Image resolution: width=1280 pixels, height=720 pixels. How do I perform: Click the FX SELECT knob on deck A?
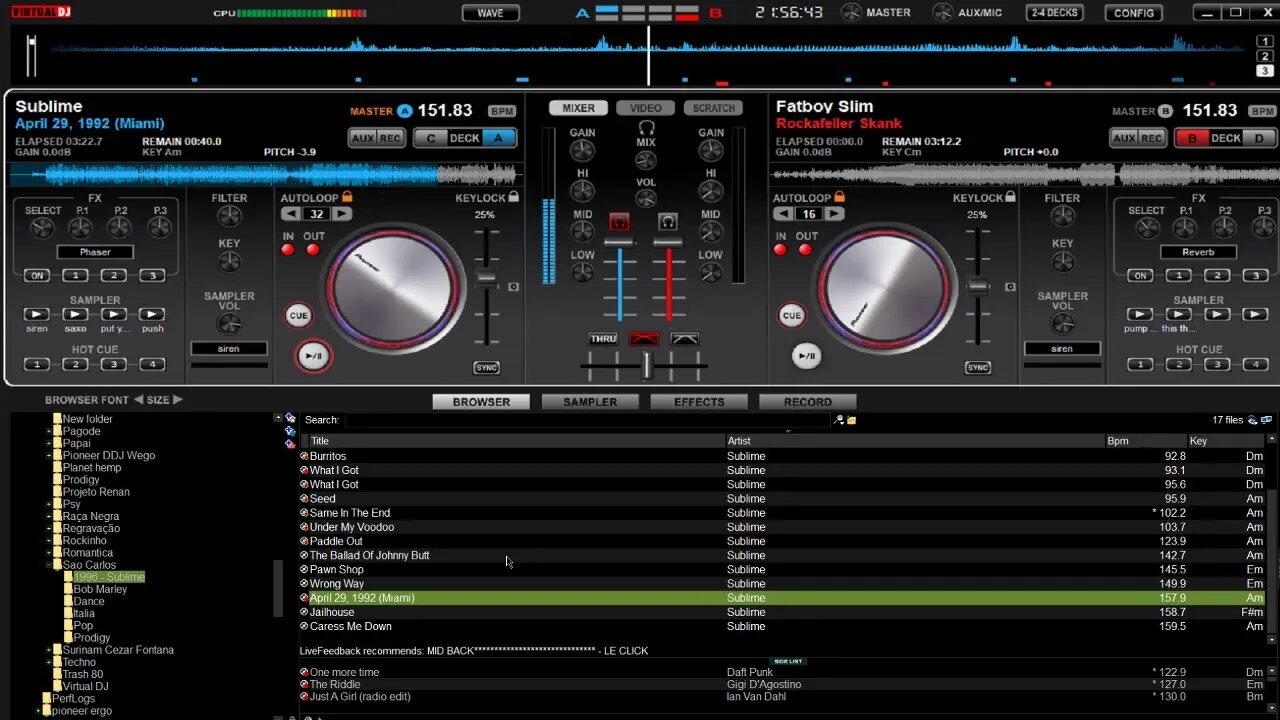click(x=42, y=228)
